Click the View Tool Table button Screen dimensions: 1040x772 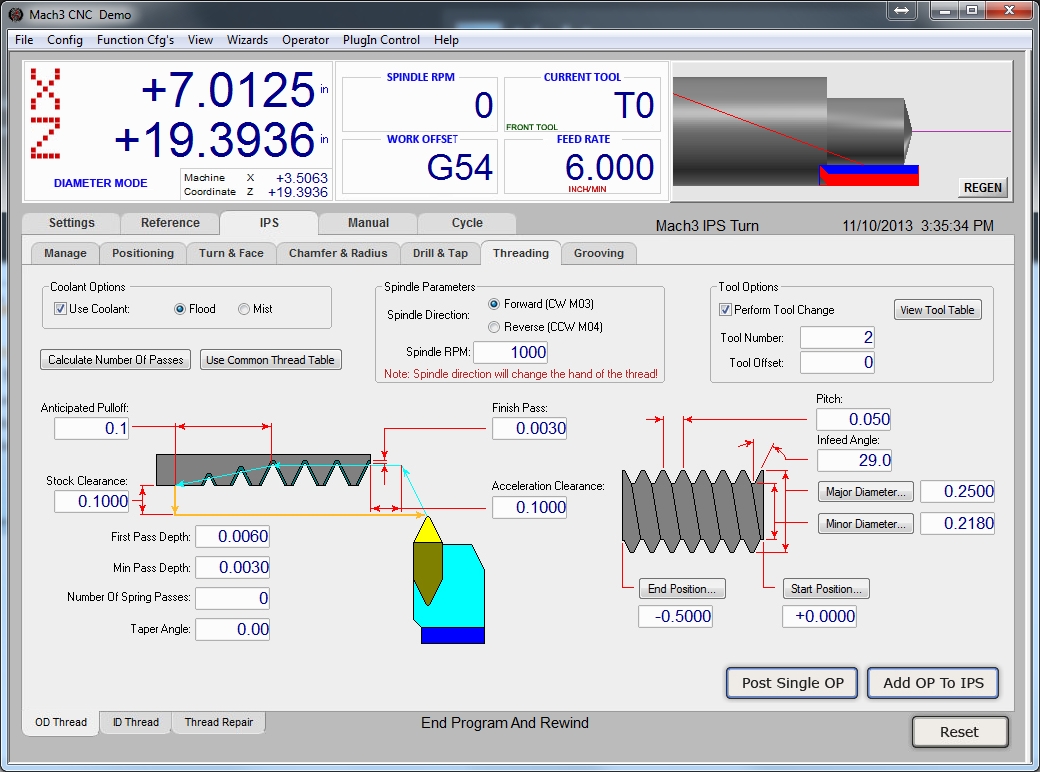[937, 310]
